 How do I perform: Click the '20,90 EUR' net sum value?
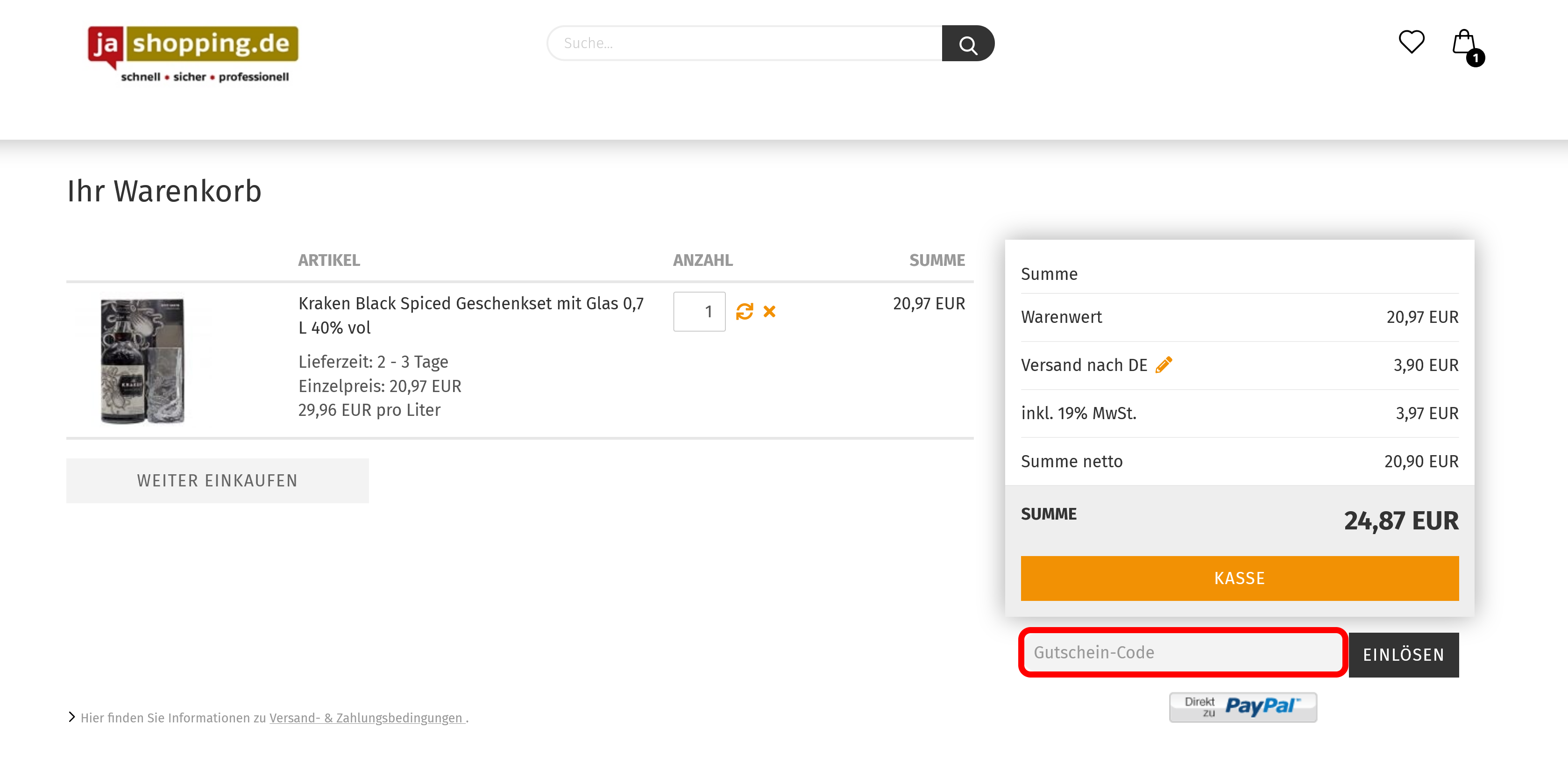coord(1421,462)
